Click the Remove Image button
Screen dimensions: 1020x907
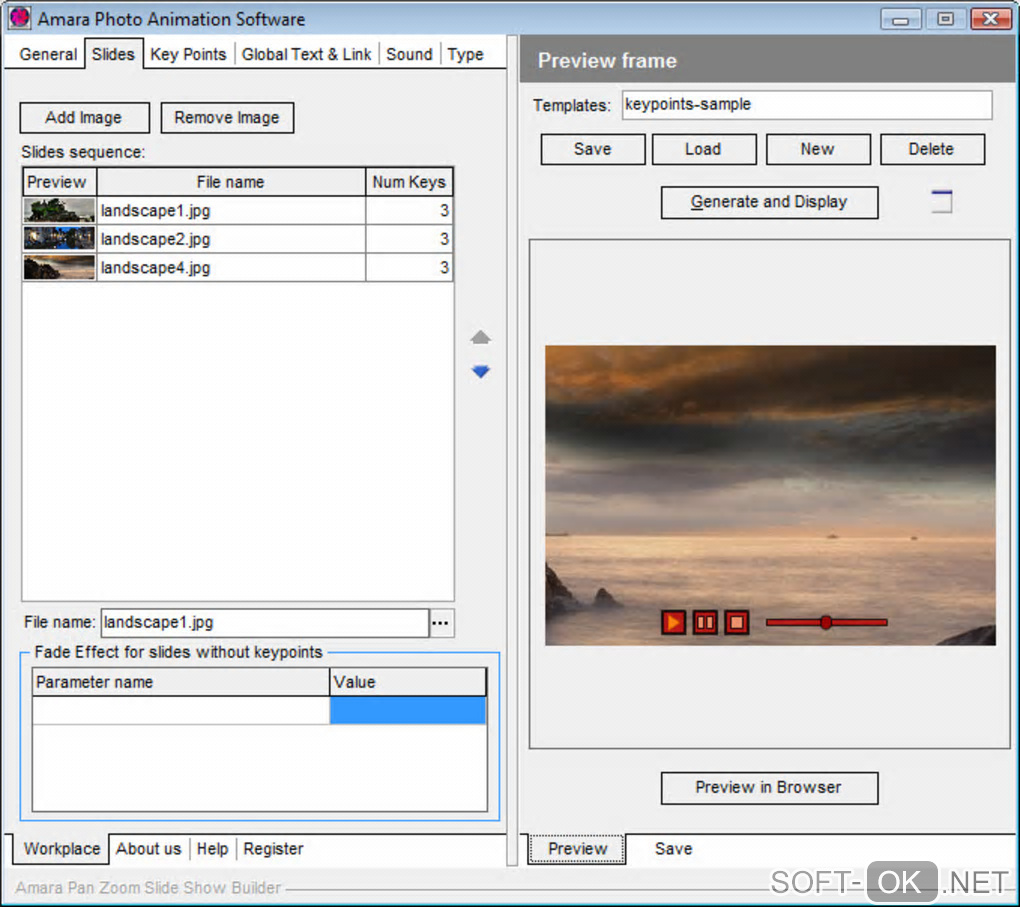point(227,118)
